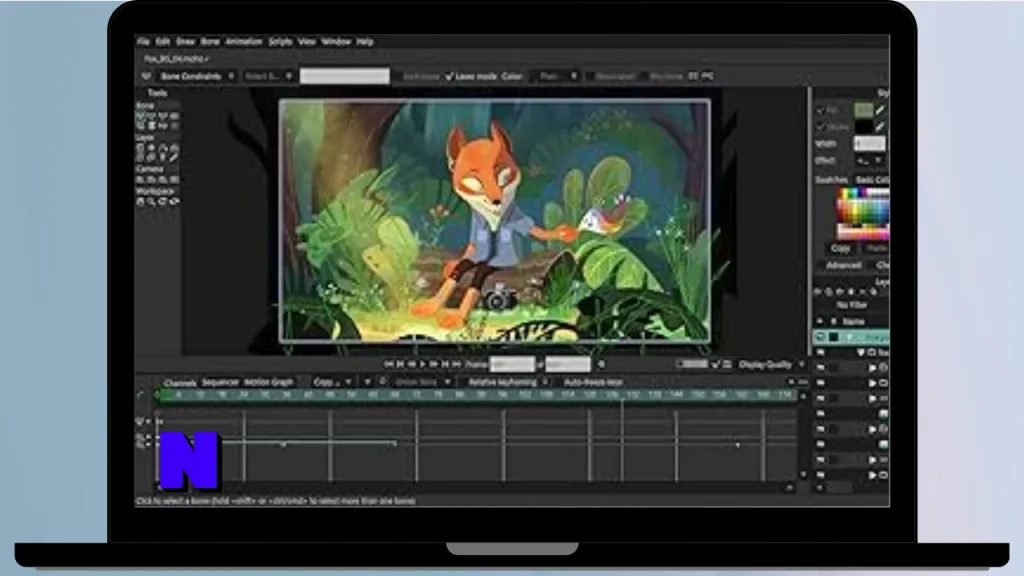Select the Zoom Camera tool
Viewport: 1024px width, 576px height.
[152, 180]
